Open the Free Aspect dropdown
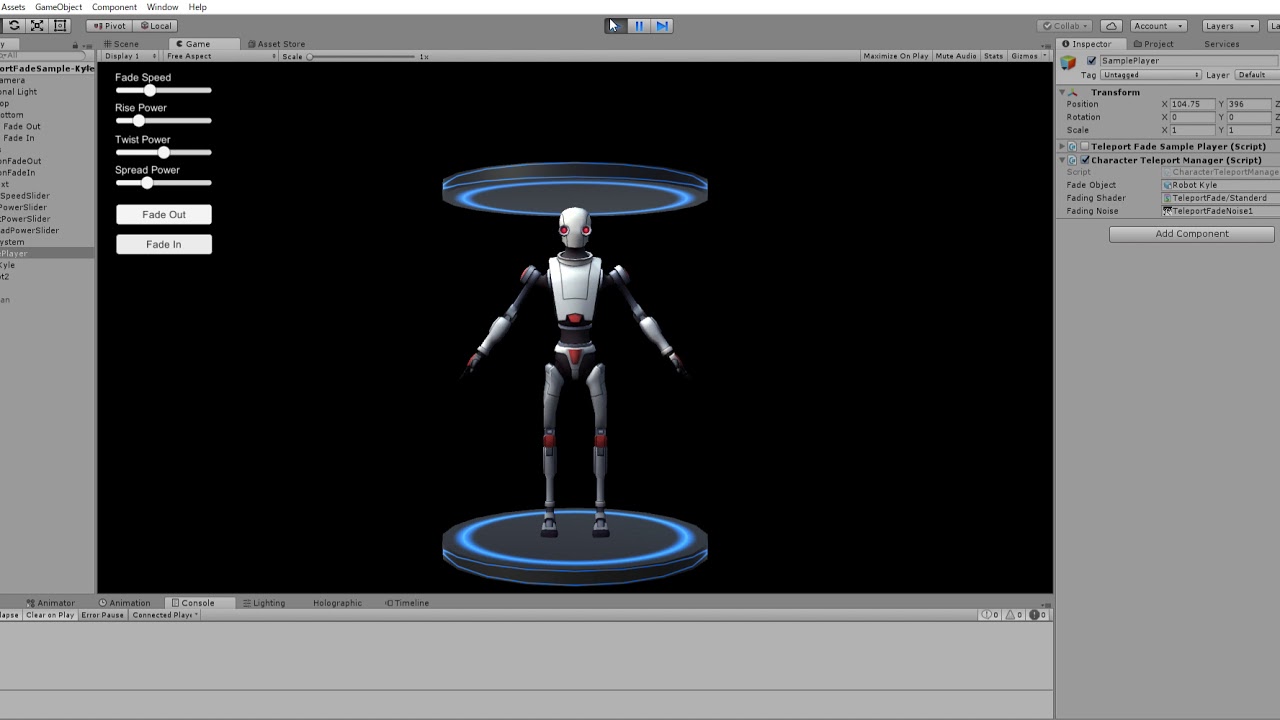 [219, 56]
